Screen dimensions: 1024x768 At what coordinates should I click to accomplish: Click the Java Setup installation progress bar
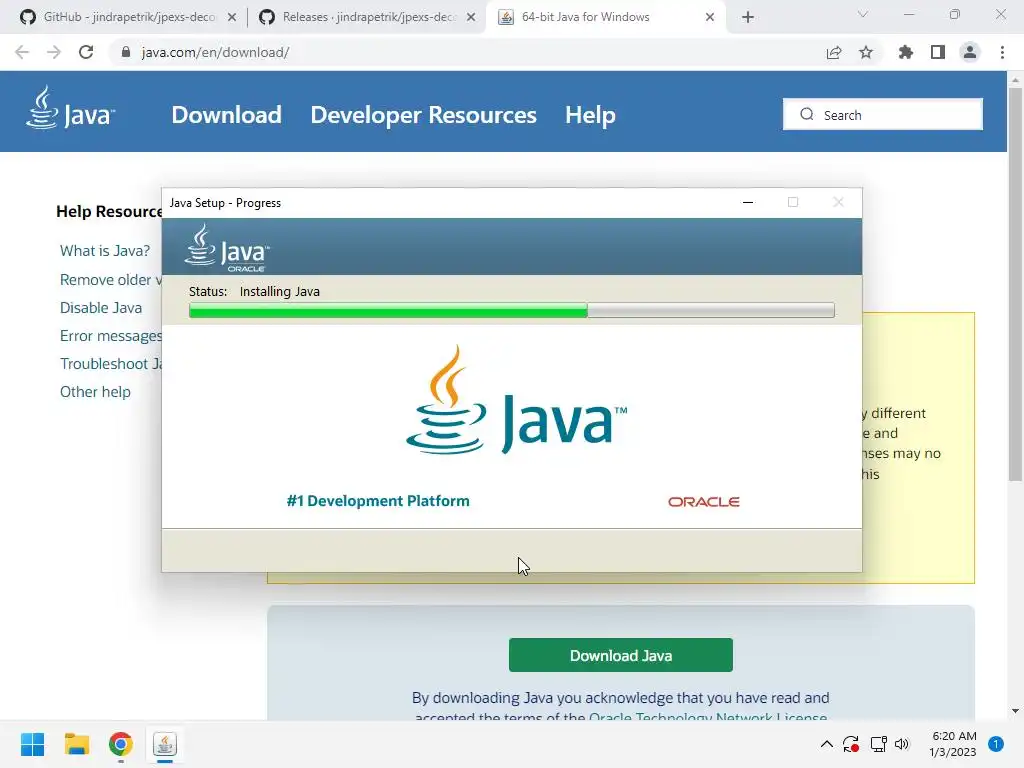coord(511,310)
